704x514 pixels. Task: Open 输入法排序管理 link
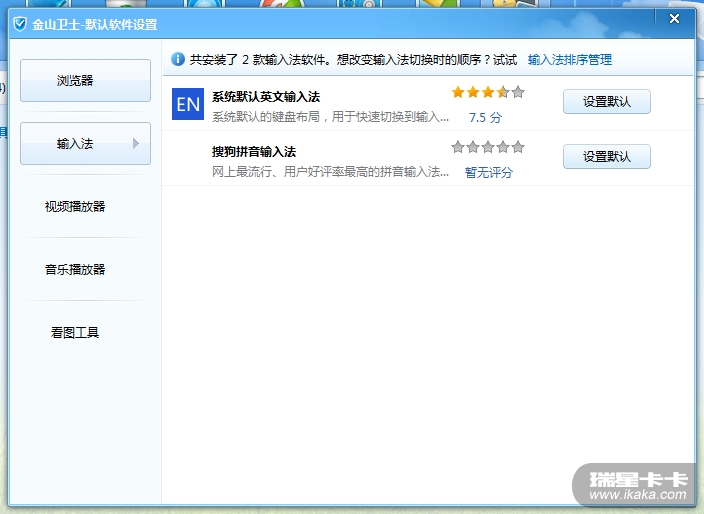(x=570, y=60)
